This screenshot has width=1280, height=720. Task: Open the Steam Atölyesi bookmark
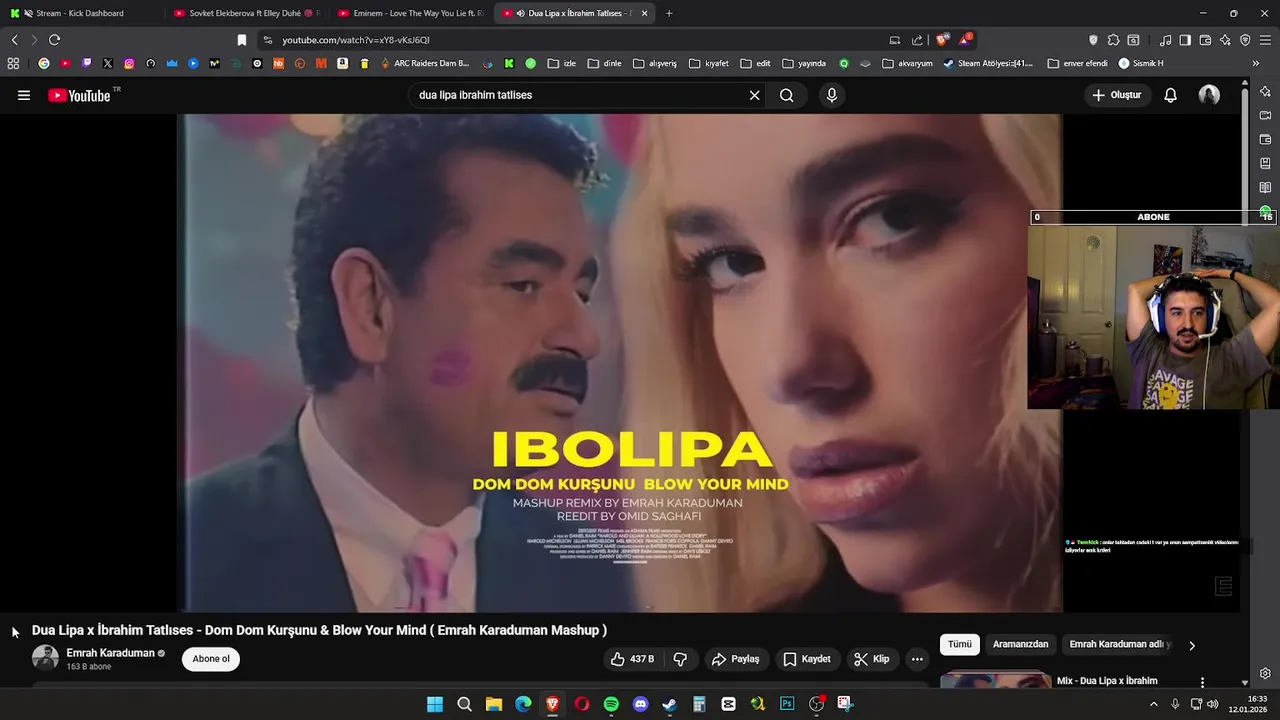pos(988,63)
